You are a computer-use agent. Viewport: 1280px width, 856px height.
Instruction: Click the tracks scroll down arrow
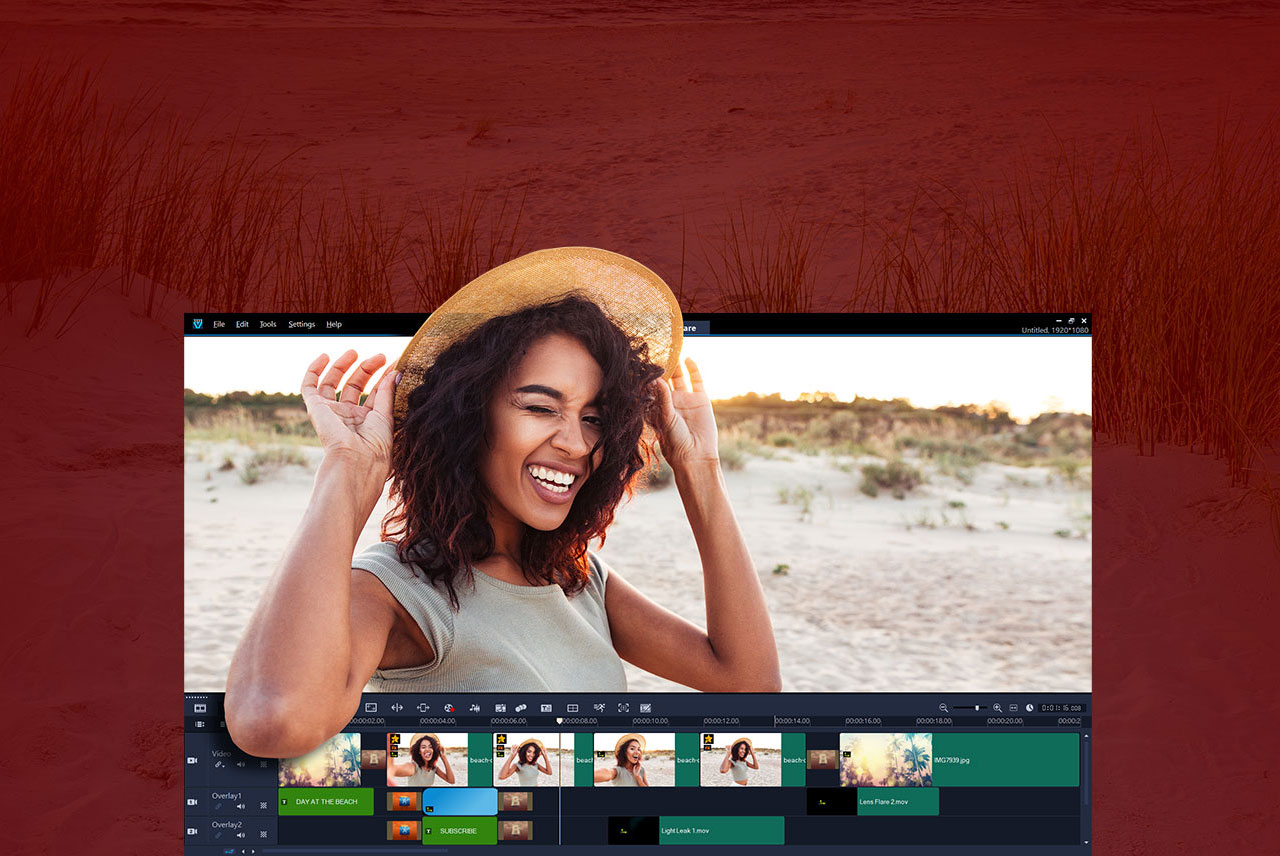[x=1086, y=842]
